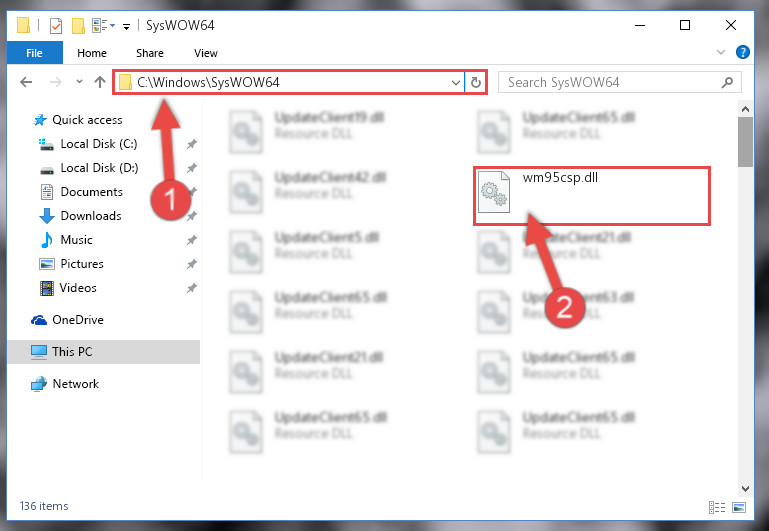
Task: Open the Help question mark icon
Action: [x=743, y=52]
